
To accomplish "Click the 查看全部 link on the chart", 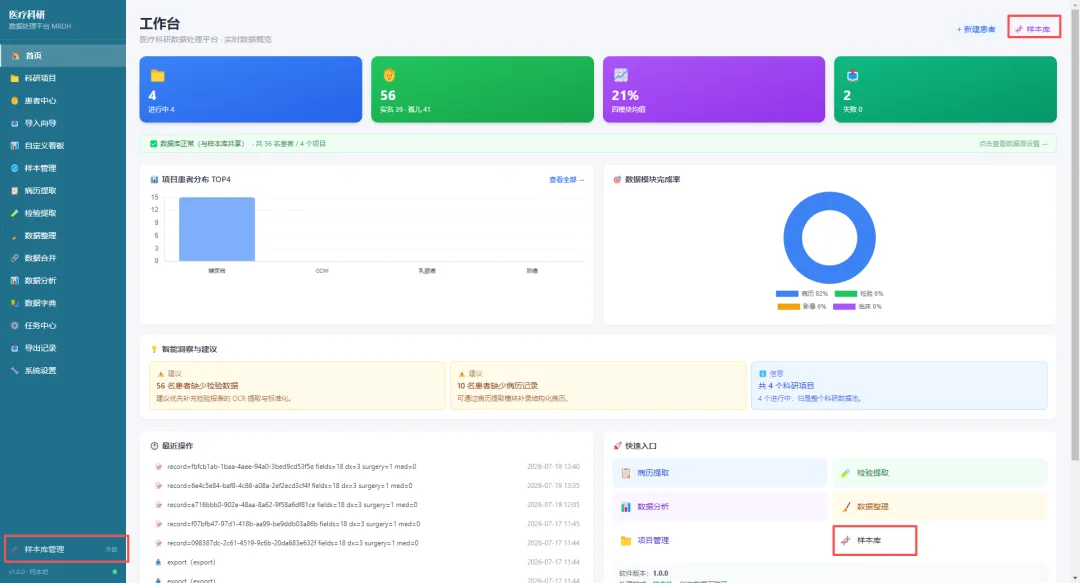I will point(566,180).
